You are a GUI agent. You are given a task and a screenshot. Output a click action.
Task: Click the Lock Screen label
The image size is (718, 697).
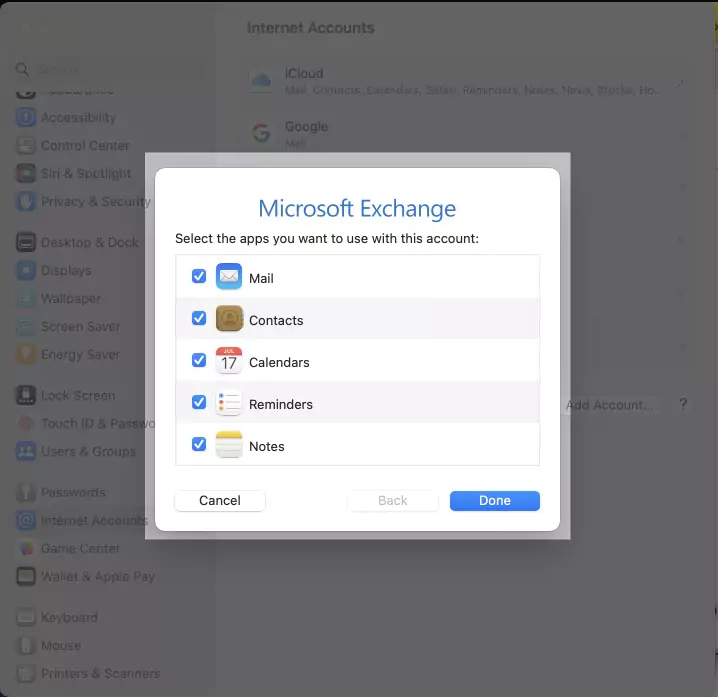point(78,395)
